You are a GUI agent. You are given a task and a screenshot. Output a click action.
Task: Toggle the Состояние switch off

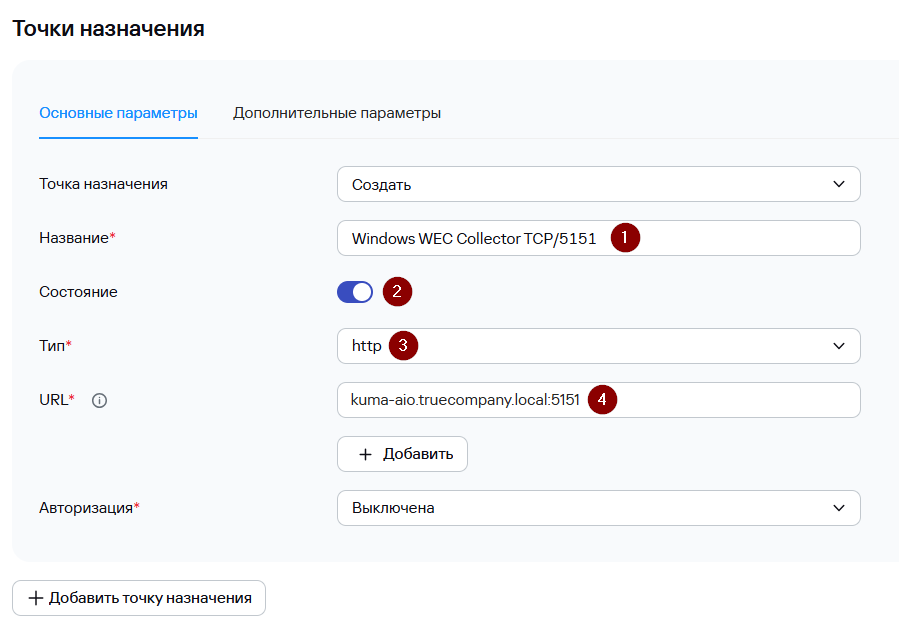355,292
